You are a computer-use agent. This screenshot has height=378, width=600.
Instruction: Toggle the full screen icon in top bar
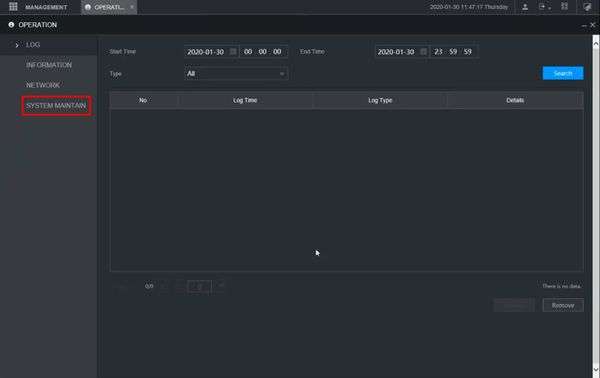coord(564,7)
